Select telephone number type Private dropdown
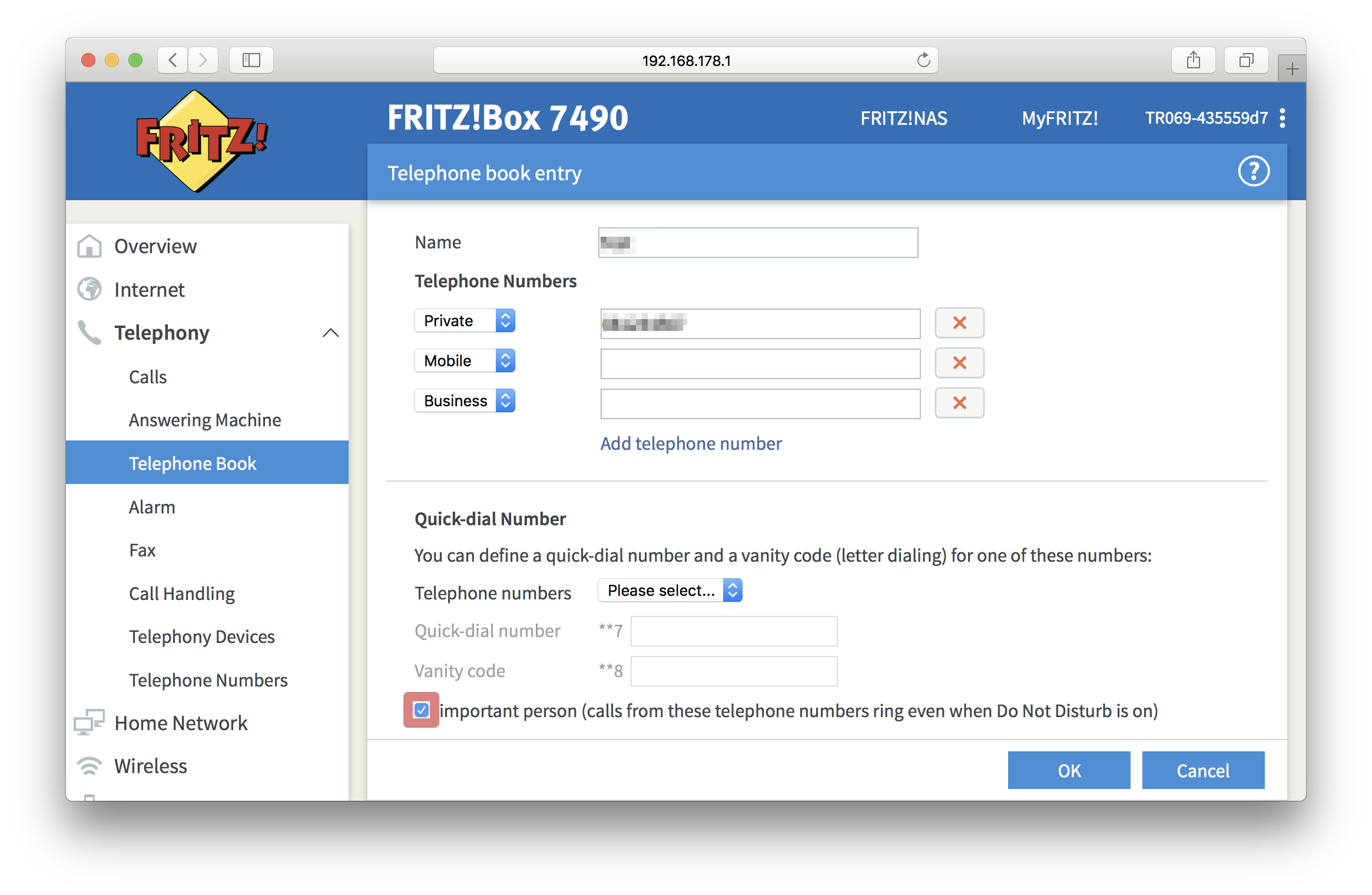The image size is (1372, 895). click(464, 321)
